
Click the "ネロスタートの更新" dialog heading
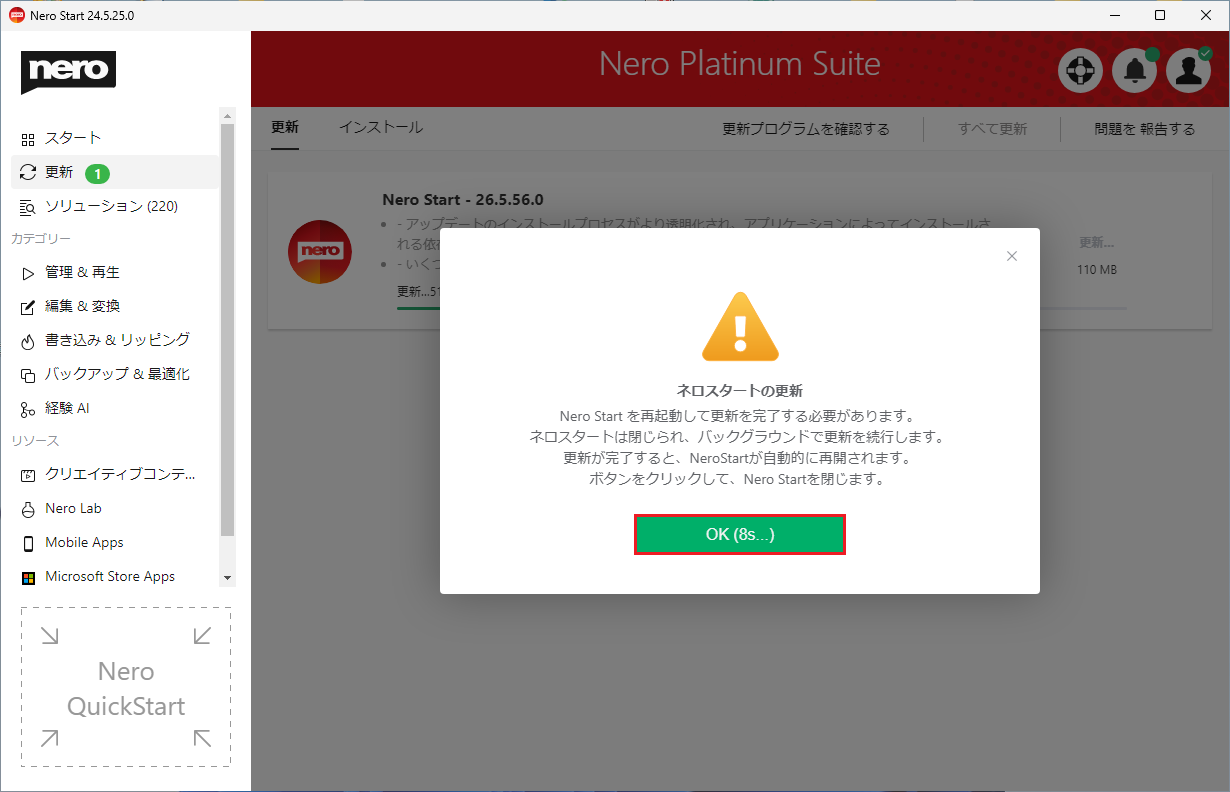click(x=740, y=391)
